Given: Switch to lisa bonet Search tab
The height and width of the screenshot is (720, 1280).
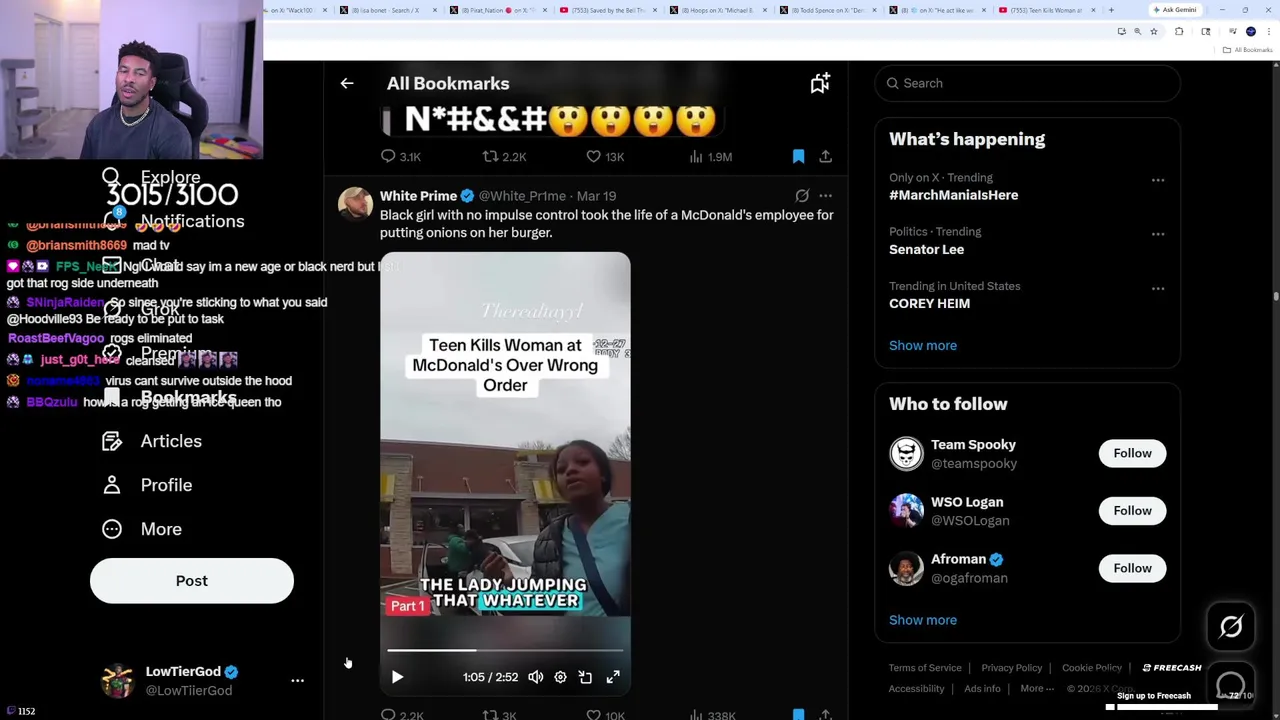Looking at the screenshot, I should 386,10.
